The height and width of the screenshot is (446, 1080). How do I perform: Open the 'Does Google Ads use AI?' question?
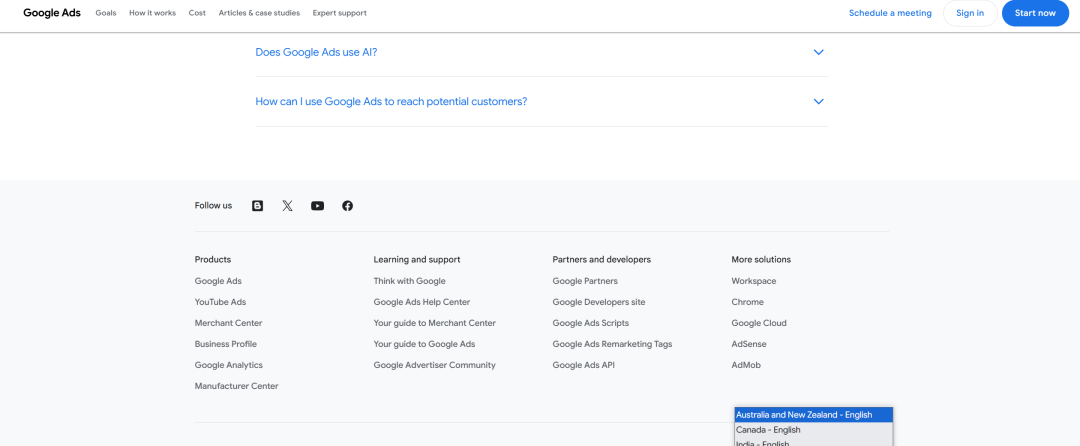coord(316,52)
